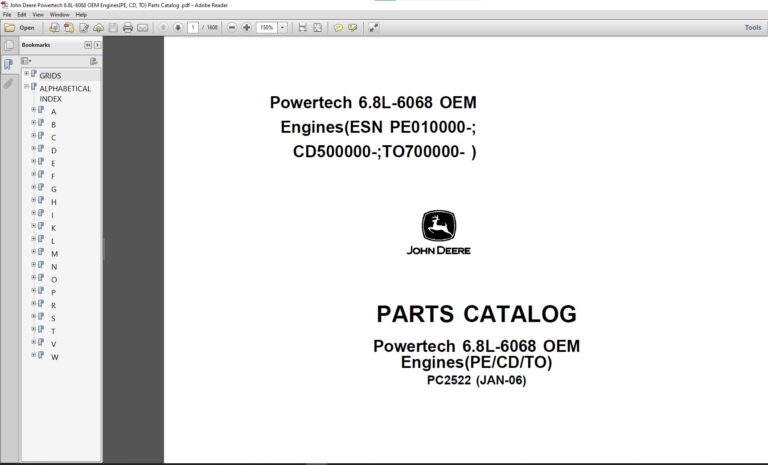
Task: Expand bookmark F
Action: pyautogui.click(x=33, y=174)
